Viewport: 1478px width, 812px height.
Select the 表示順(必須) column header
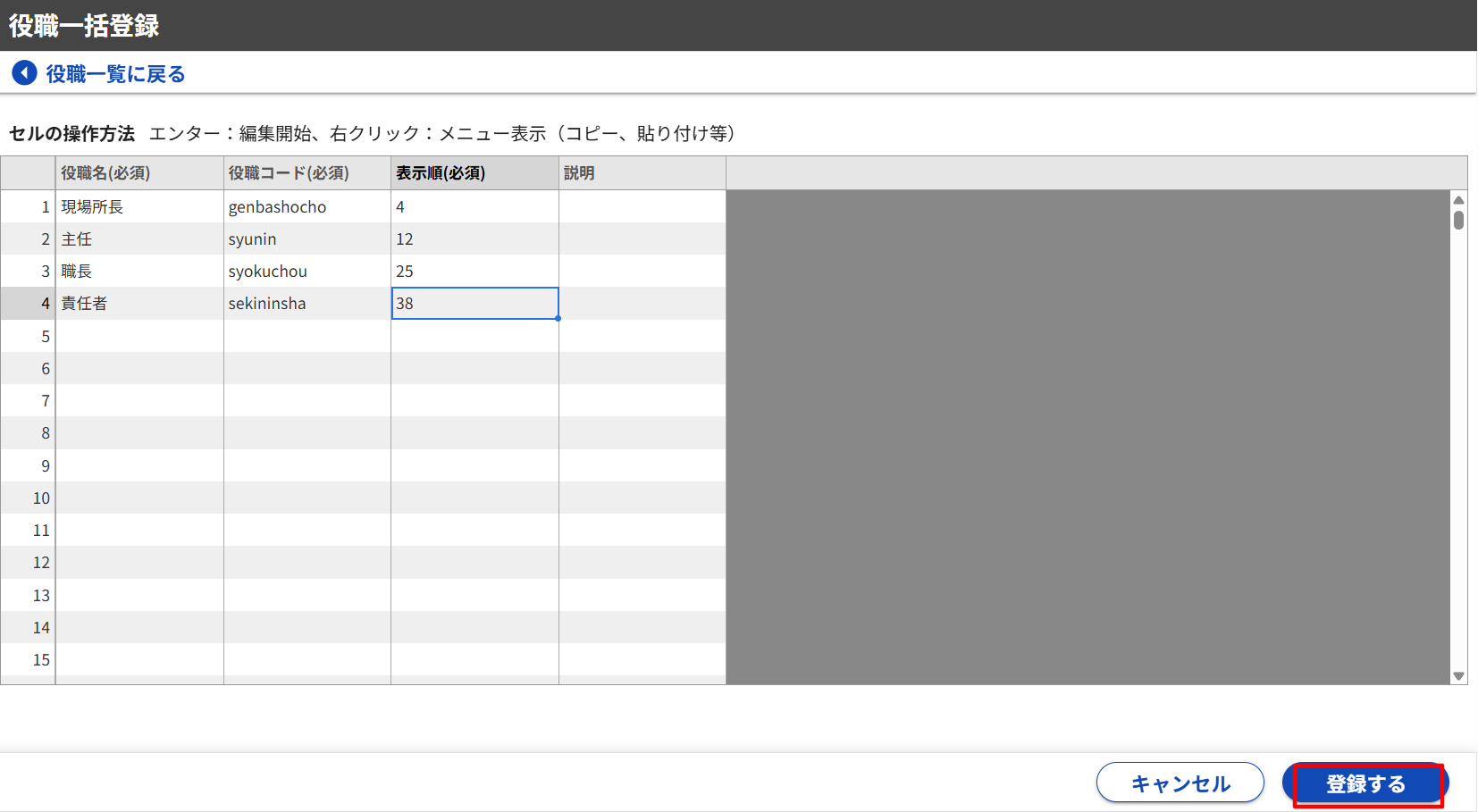coord(474,173)
